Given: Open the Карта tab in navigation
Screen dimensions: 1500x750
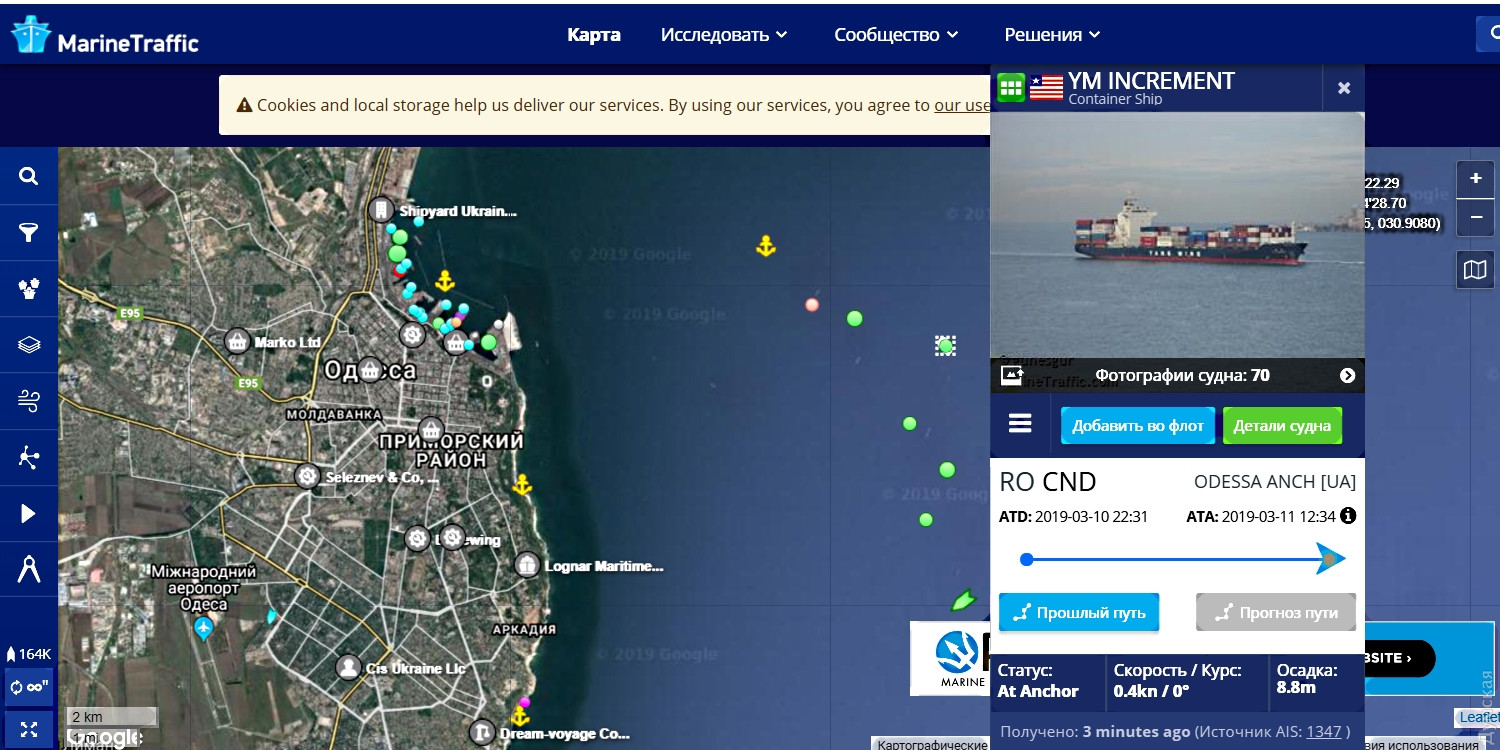Looking at the screenshot, I should [x=594, y=35].
